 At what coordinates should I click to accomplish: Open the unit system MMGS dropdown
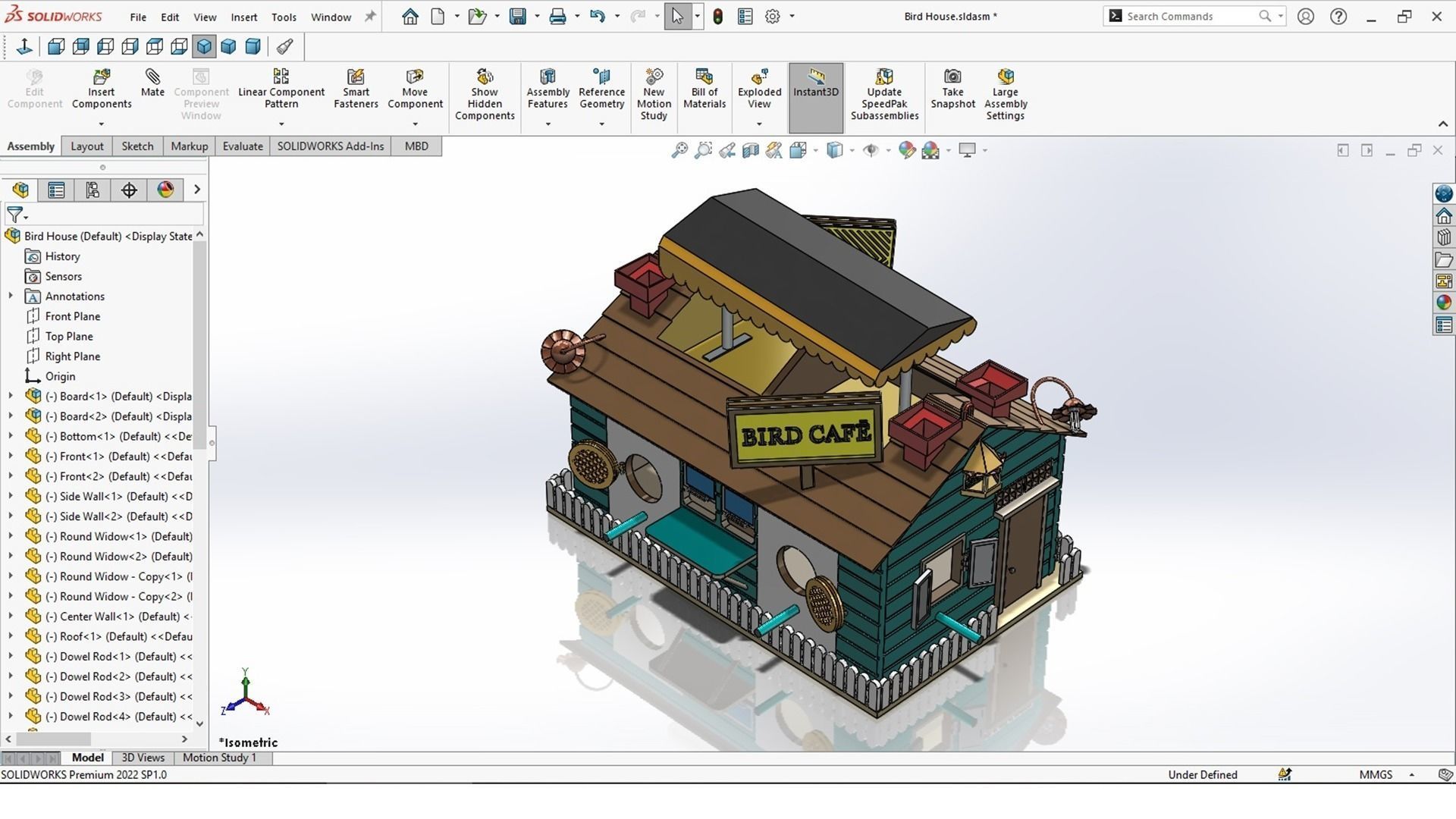point(1412,774)
